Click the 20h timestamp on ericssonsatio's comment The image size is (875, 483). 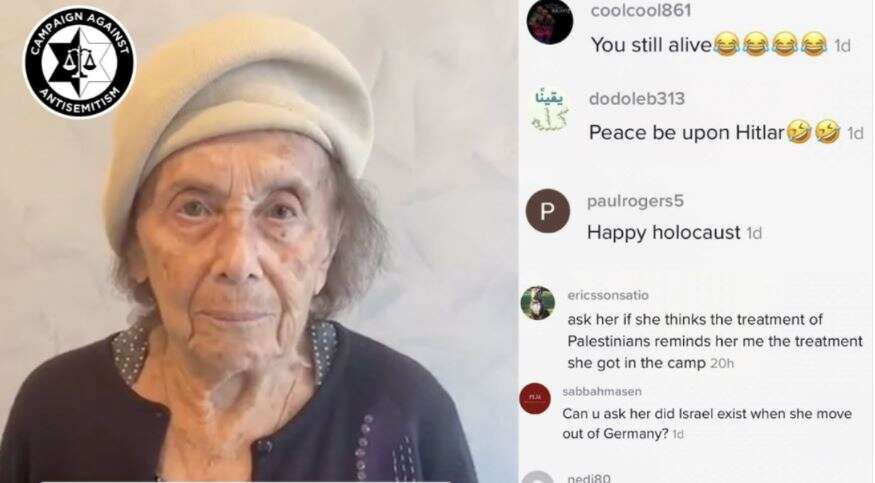pyautogui.click(x=722, y=364)
